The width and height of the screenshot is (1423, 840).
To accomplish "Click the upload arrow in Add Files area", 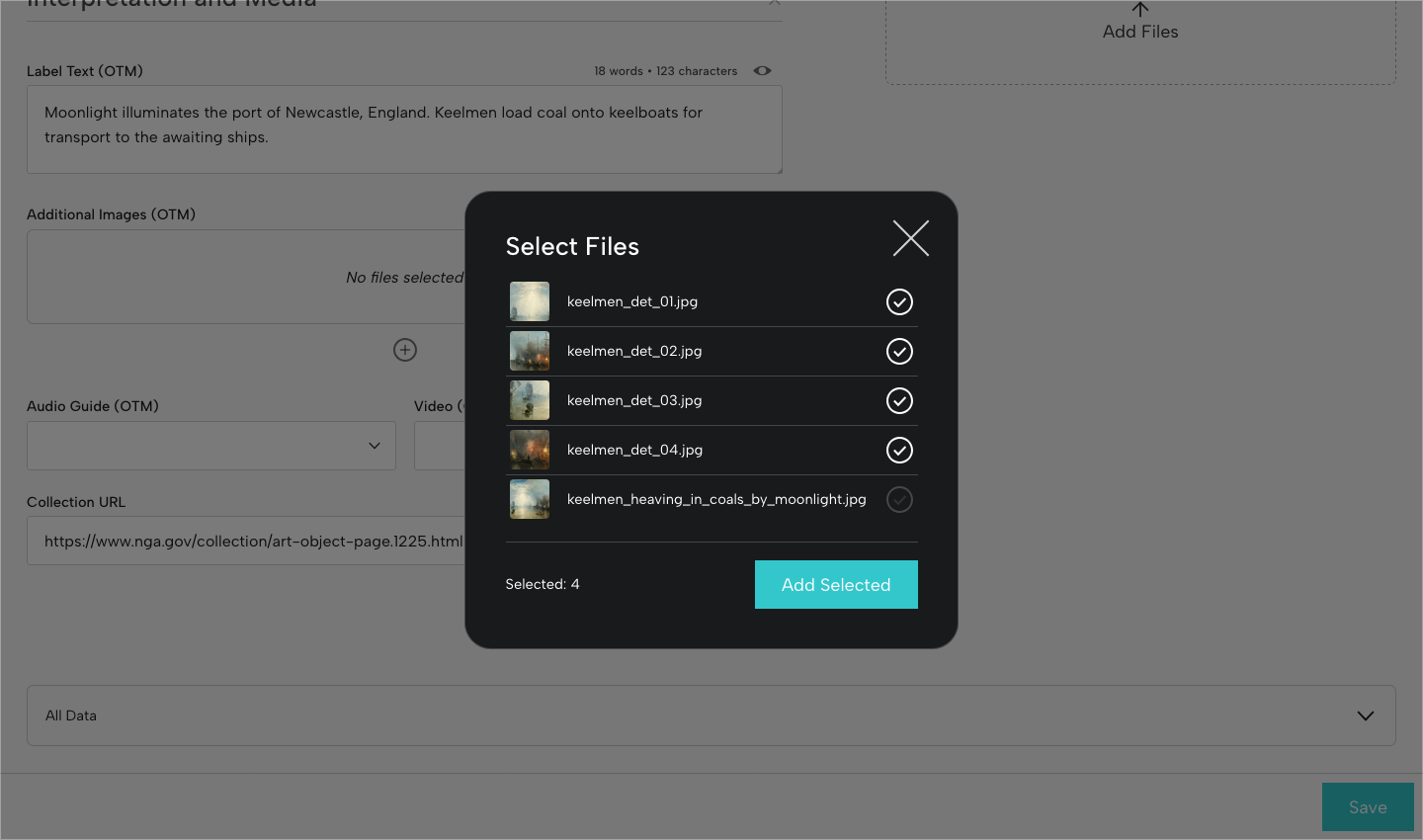I will [x=1139, y=10].
